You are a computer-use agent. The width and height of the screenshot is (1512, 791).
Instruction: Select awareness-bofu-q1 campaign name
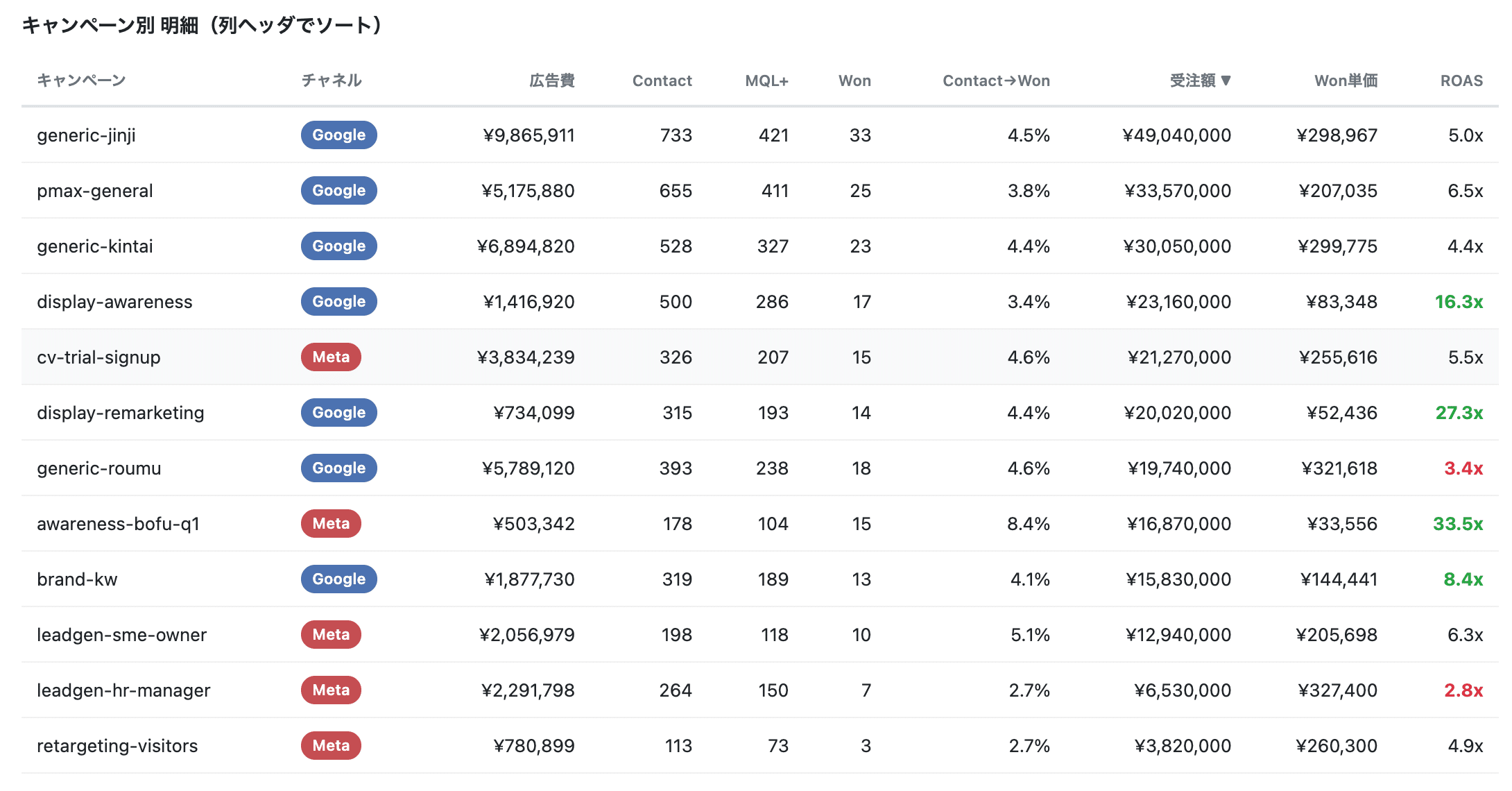tap(119, 524)
